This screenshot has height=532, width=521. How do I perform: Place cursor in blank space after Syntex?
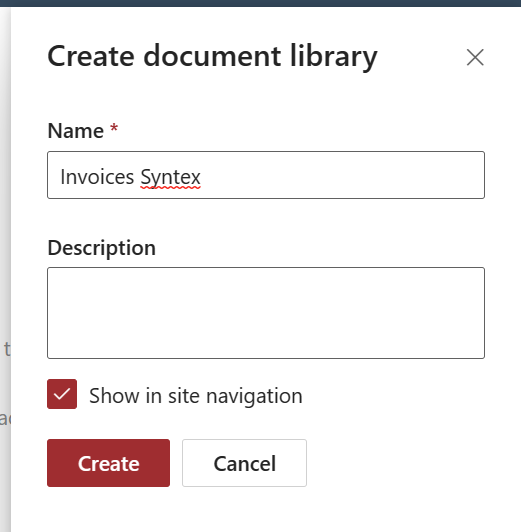pos(339,176)
